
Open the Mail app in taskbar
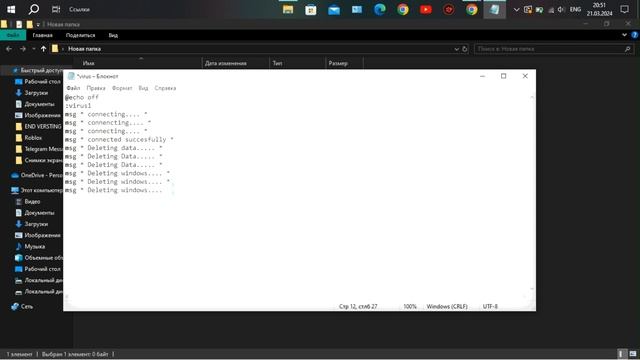[x=334, y=9]
